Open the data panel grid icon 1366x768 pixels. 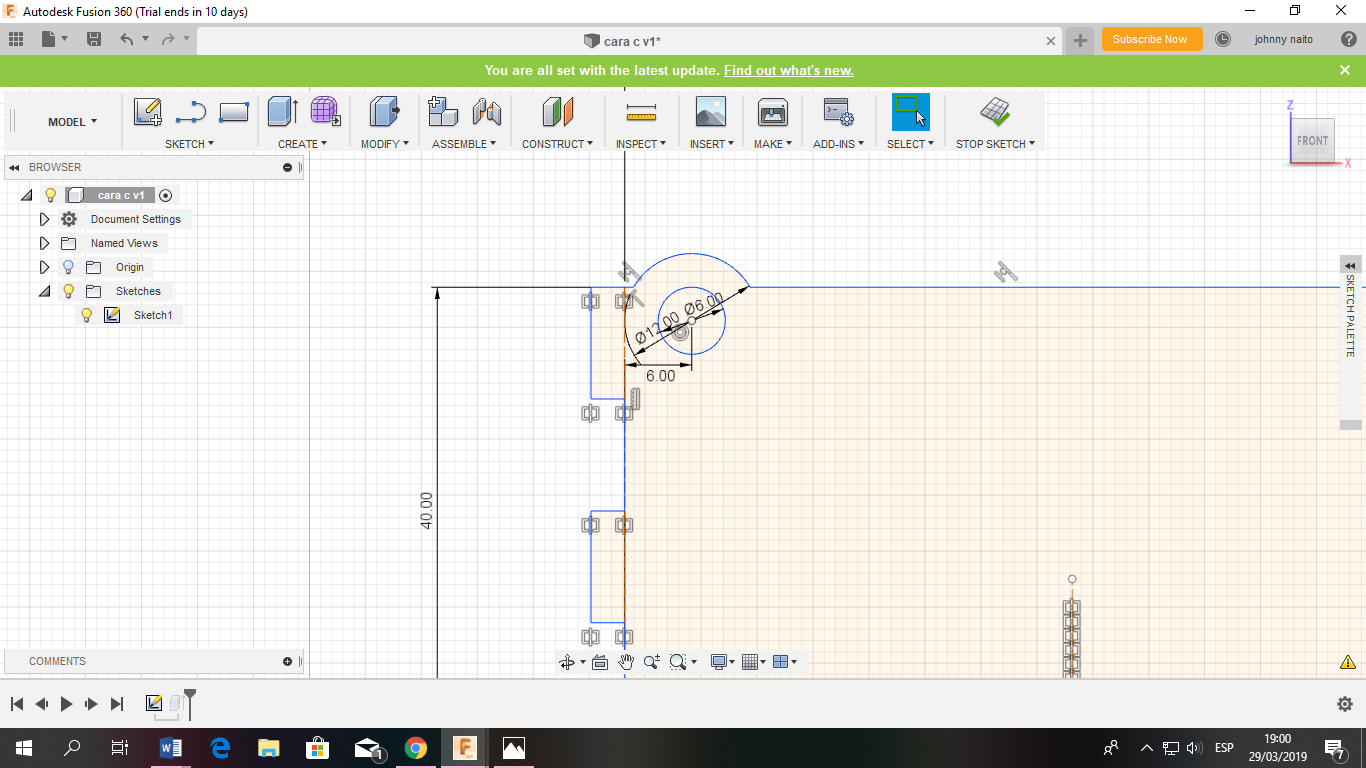(16, 39)
